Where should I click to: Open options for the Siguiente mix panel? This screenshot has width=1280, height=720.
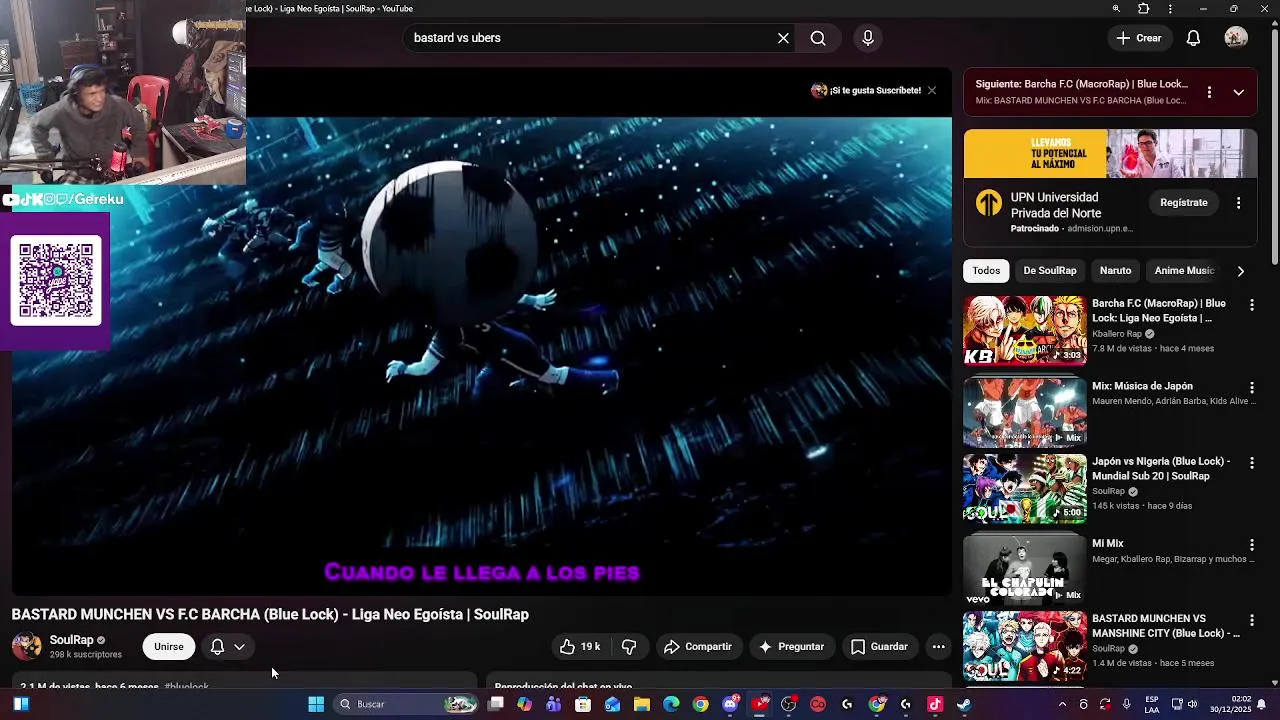pos(1209,92)
